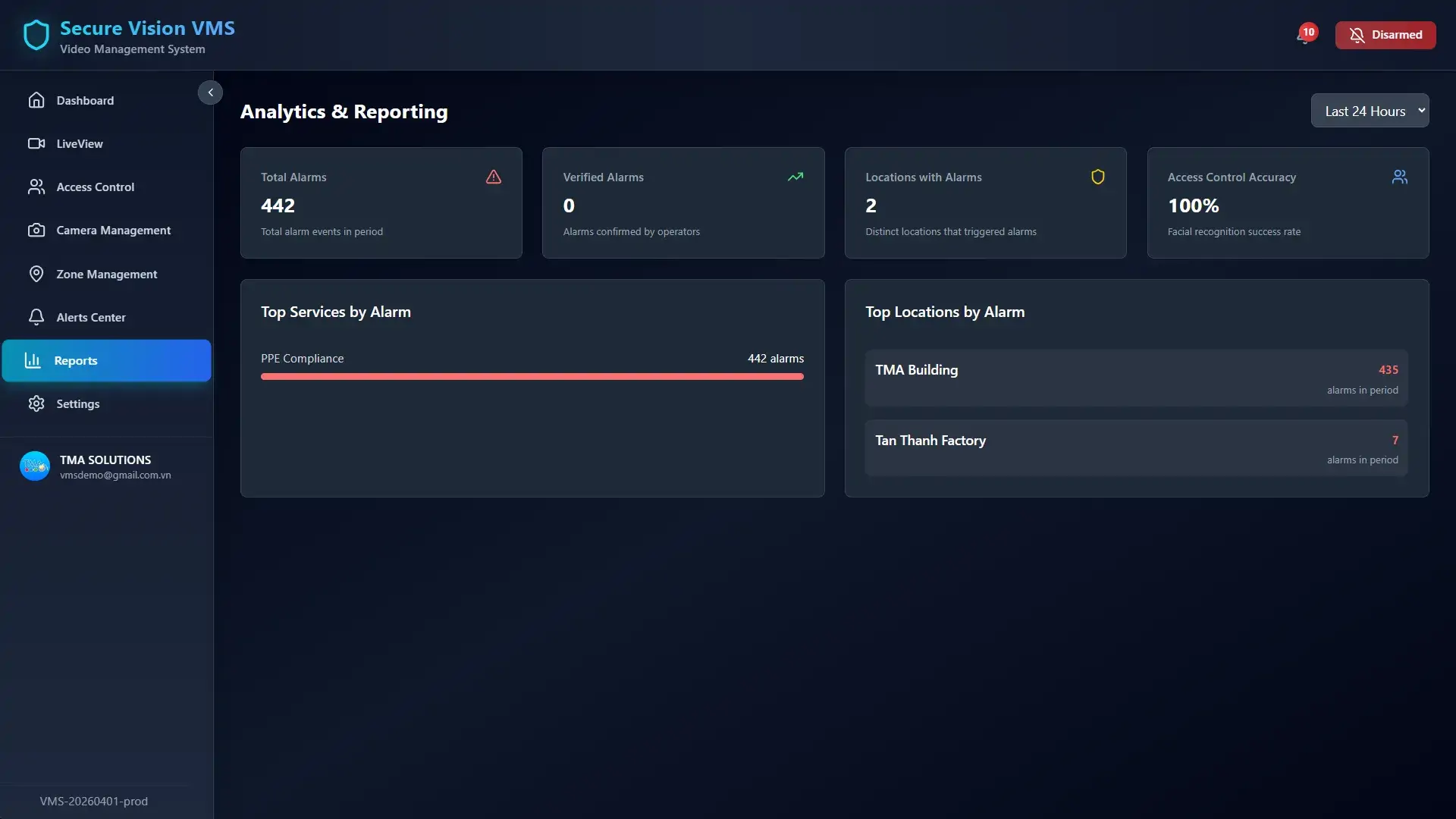Click the Dashboard home icon
1456x819 pixels.
coord(36,100)
